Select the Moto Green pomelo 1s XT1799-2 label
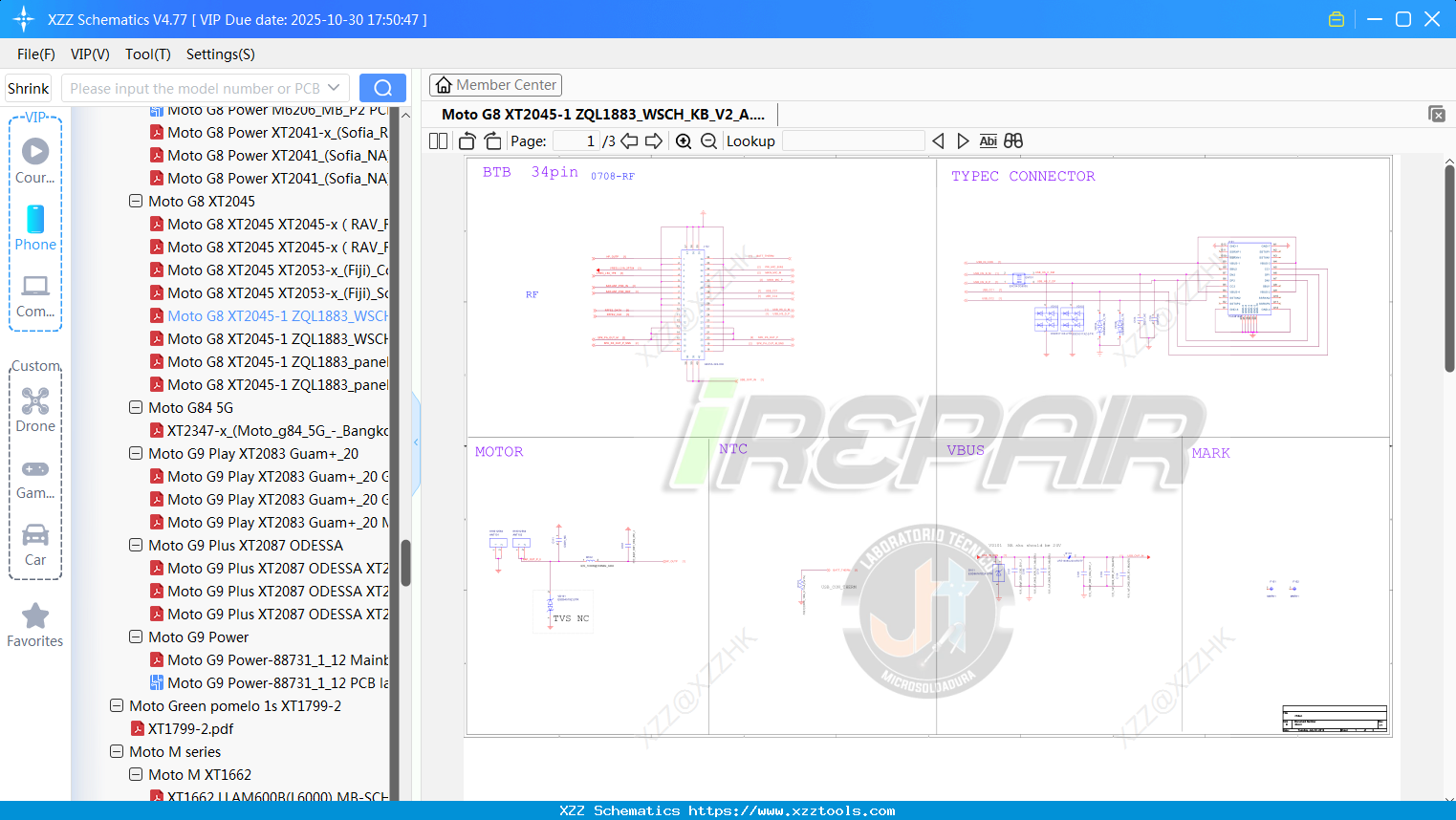The width and height of the screenshot is (1456, 820). pos(235,705)
